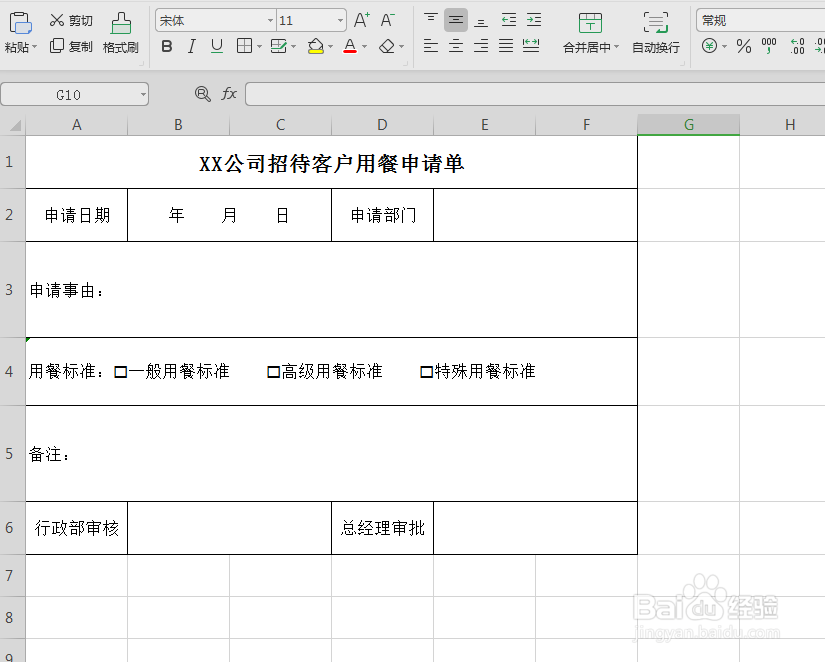
Task: Decrease font size with A- icon
Action: 385,19
